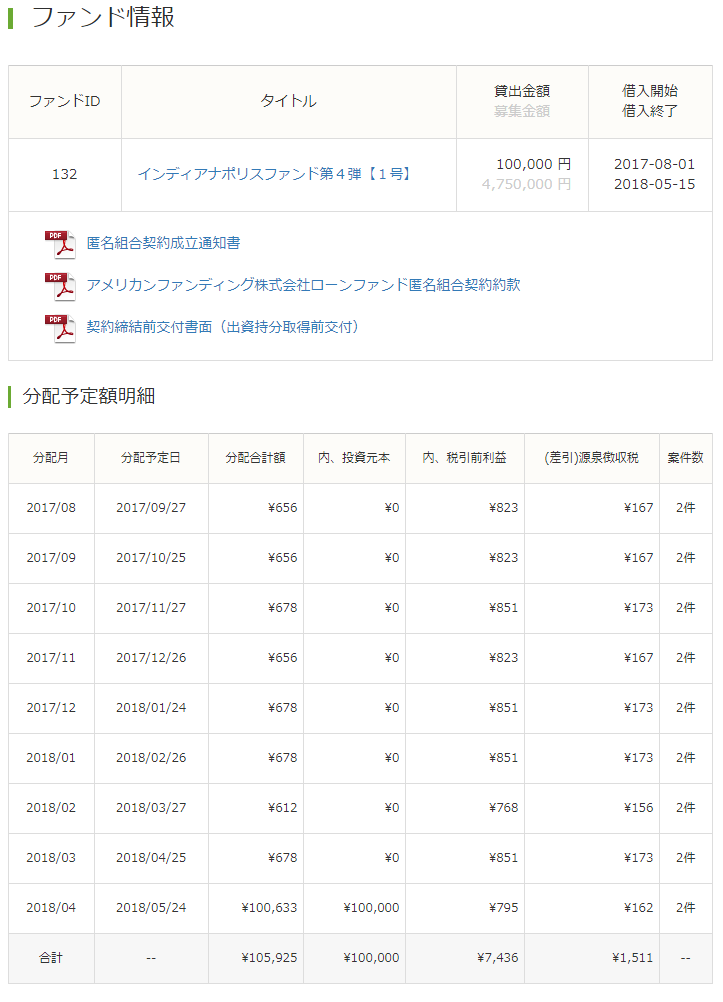Click the PDF icon beside 契約締結前交付書面
Viewport: 723px width, 1002px height.
pos(60,328)
